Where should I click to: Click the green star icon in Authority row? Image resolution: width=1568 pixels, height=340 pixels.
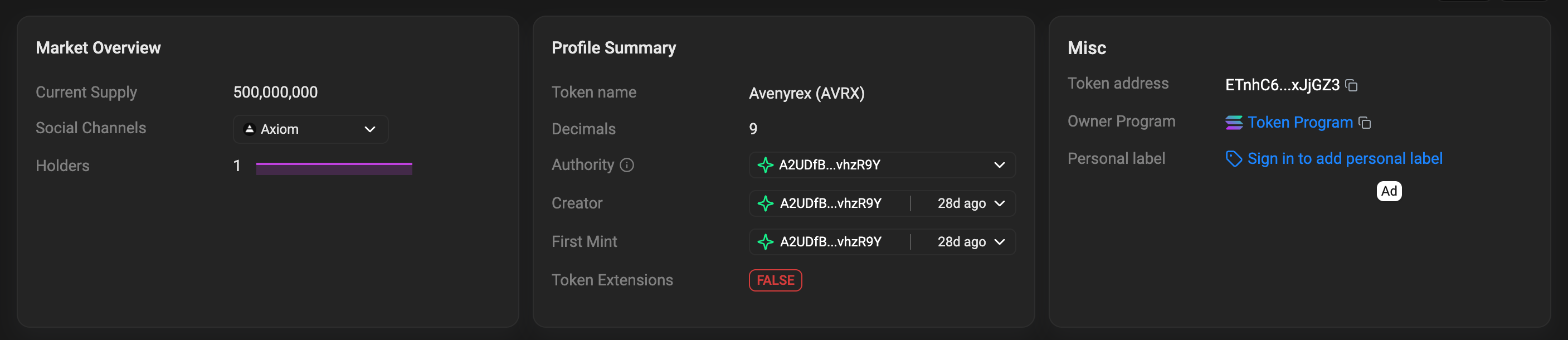click(765, 165)
